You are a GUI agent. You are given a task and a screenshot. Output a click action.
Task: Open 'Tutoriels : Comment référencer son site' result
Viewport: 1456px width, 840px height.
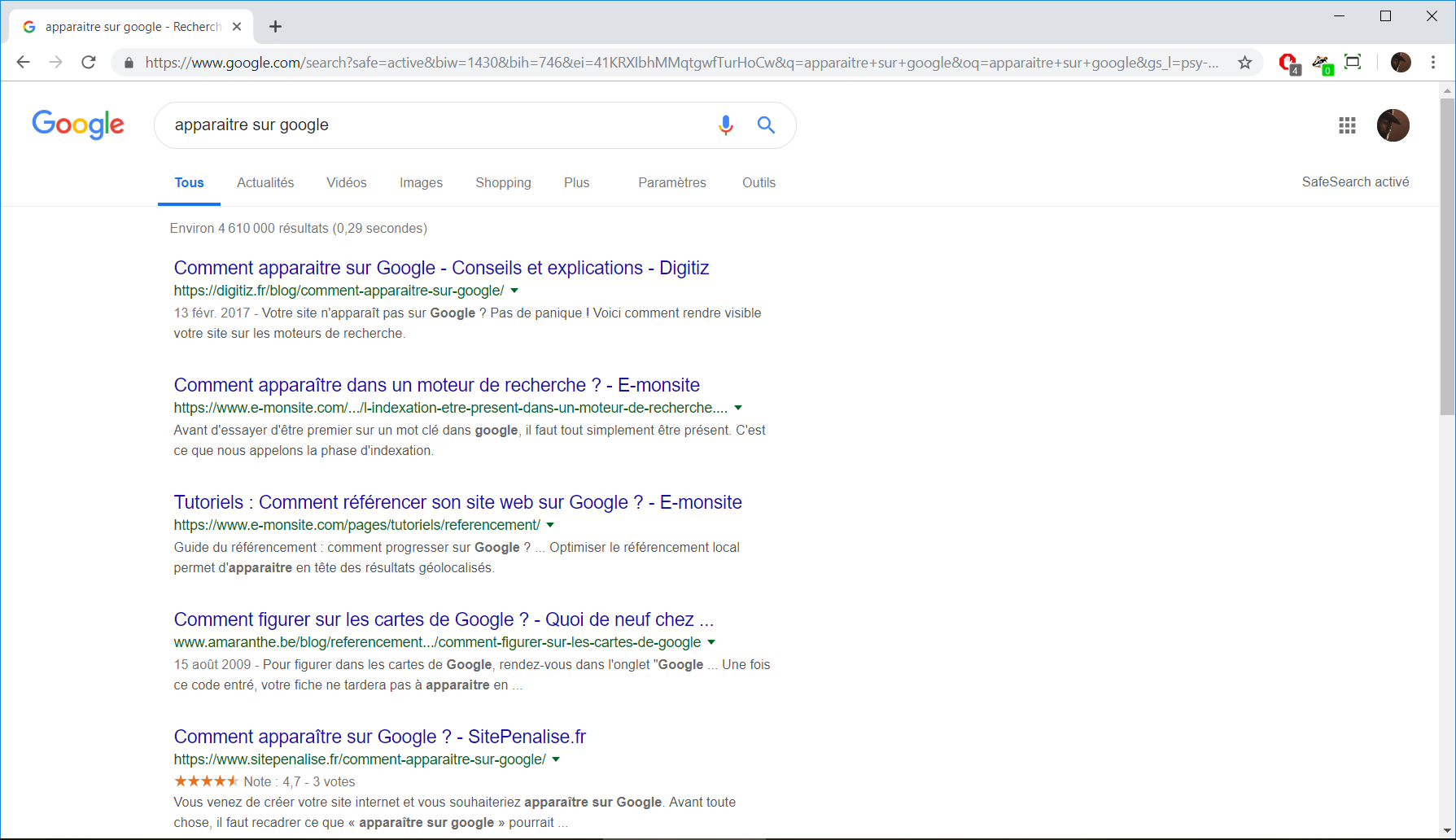pyautogui.click(x=457, y=502)
